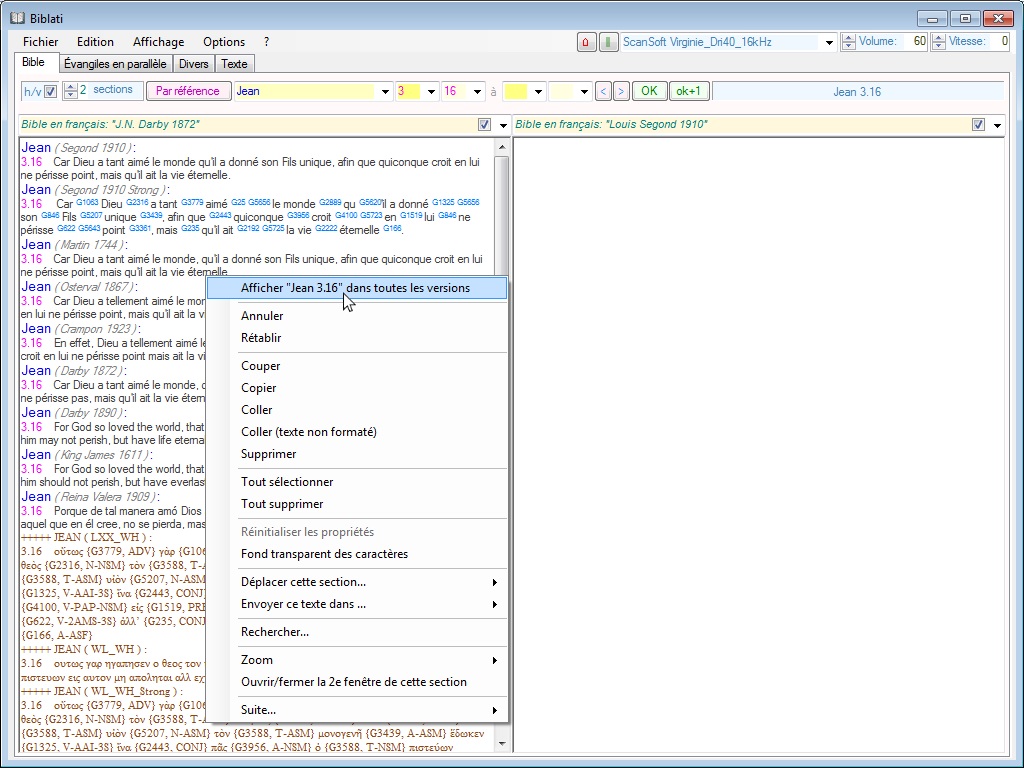The height and width of the screenshot is (768, 1024).
Task: Open the ScanSoft Virginie voice dropdown
Action: point(829,43)
